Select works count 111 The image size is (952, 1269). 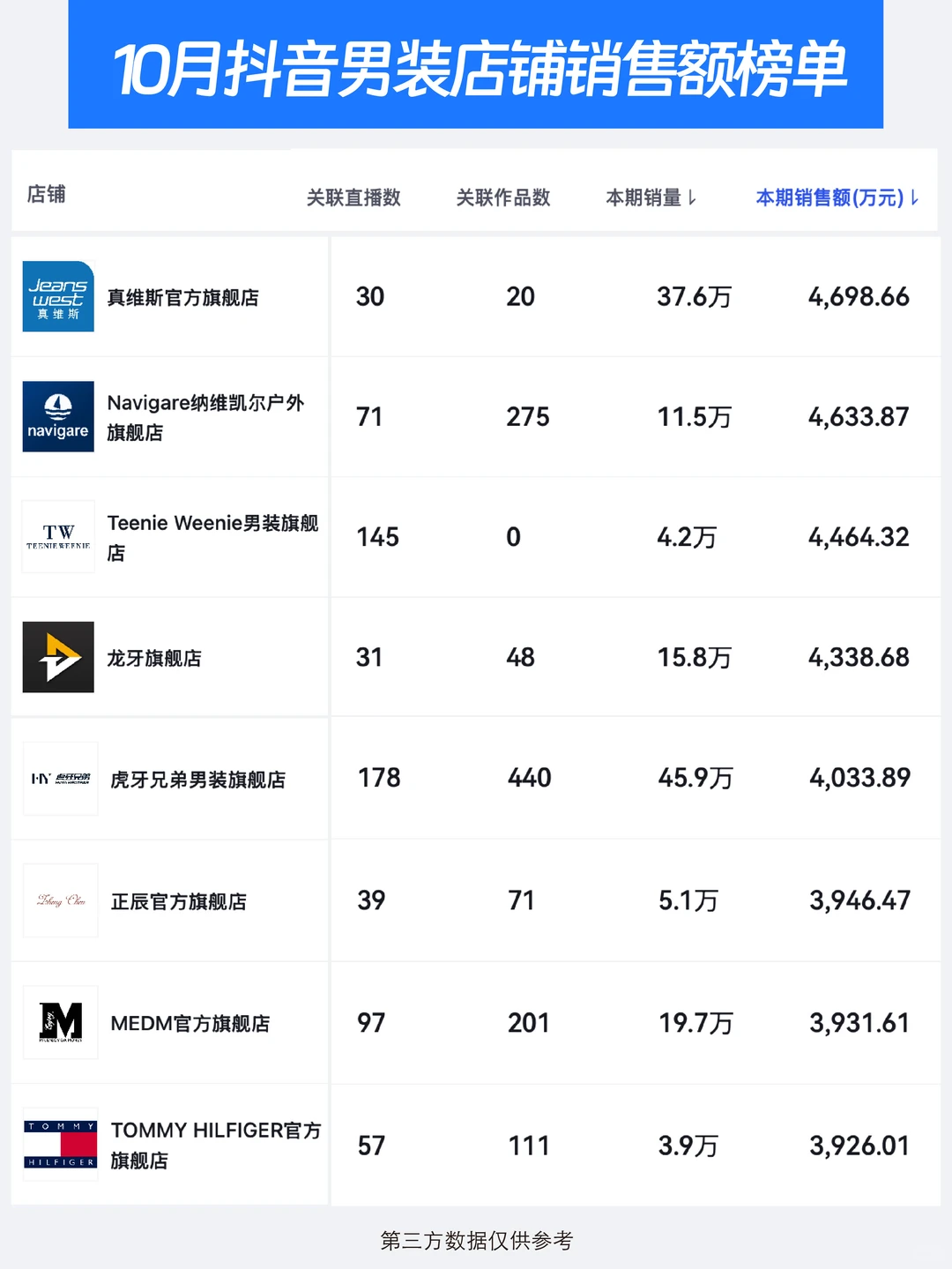[529, 1146]
